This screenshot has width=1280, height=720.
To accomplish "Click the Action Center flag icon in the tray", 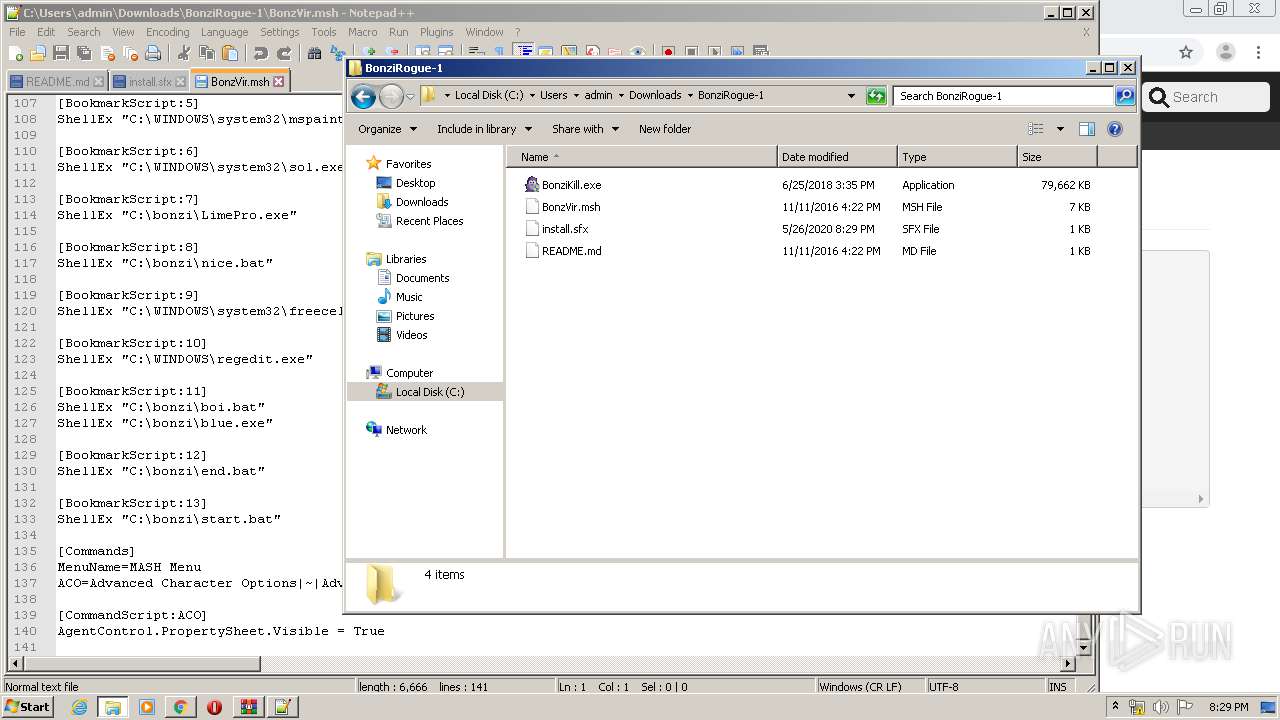I will click(1185, 707).
